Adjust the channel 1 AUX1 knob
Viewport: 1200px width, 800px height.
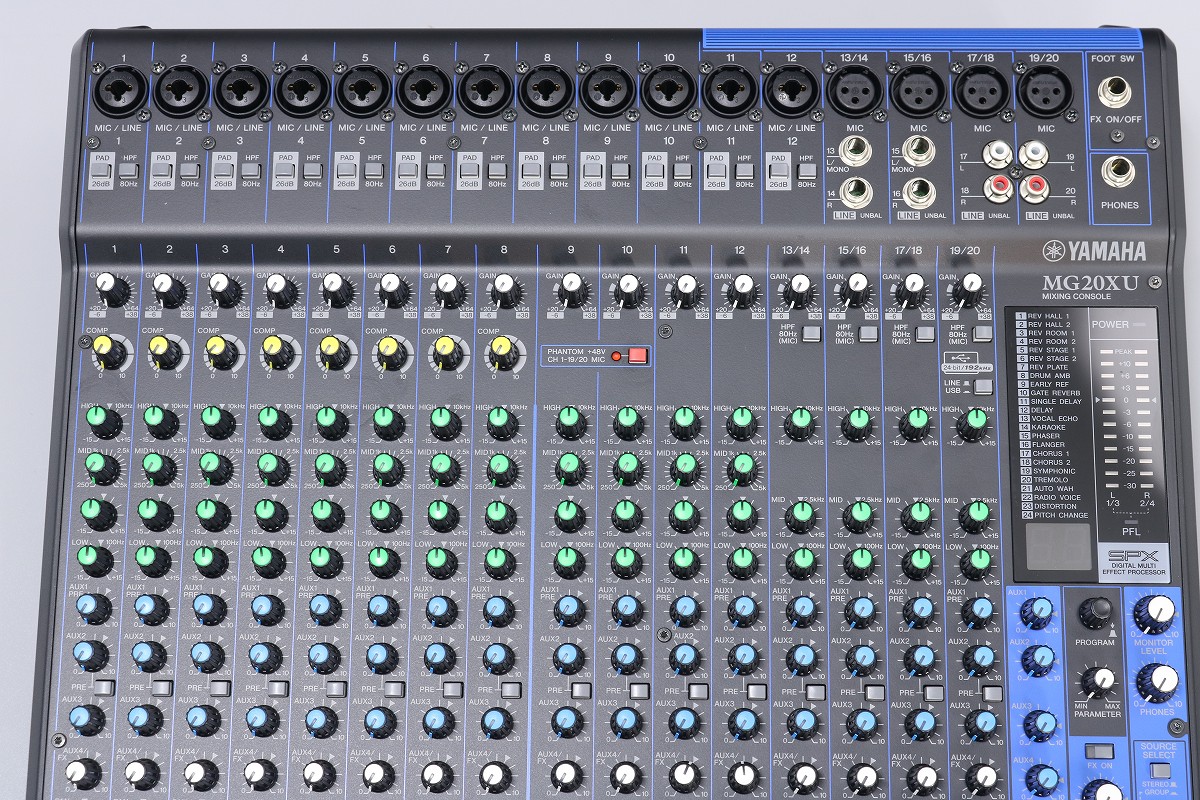coord(95,607)
